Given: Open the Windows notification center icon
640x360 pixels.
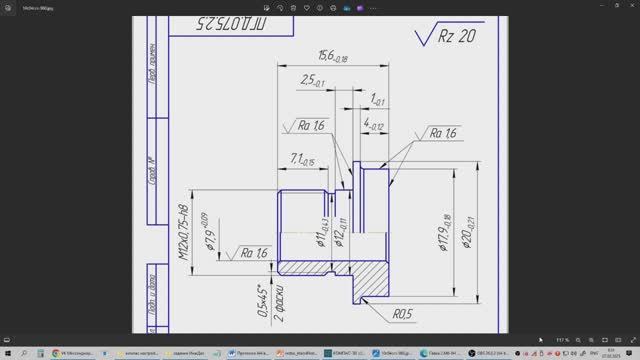Looking at the screenshot, I should pos(630,353).
